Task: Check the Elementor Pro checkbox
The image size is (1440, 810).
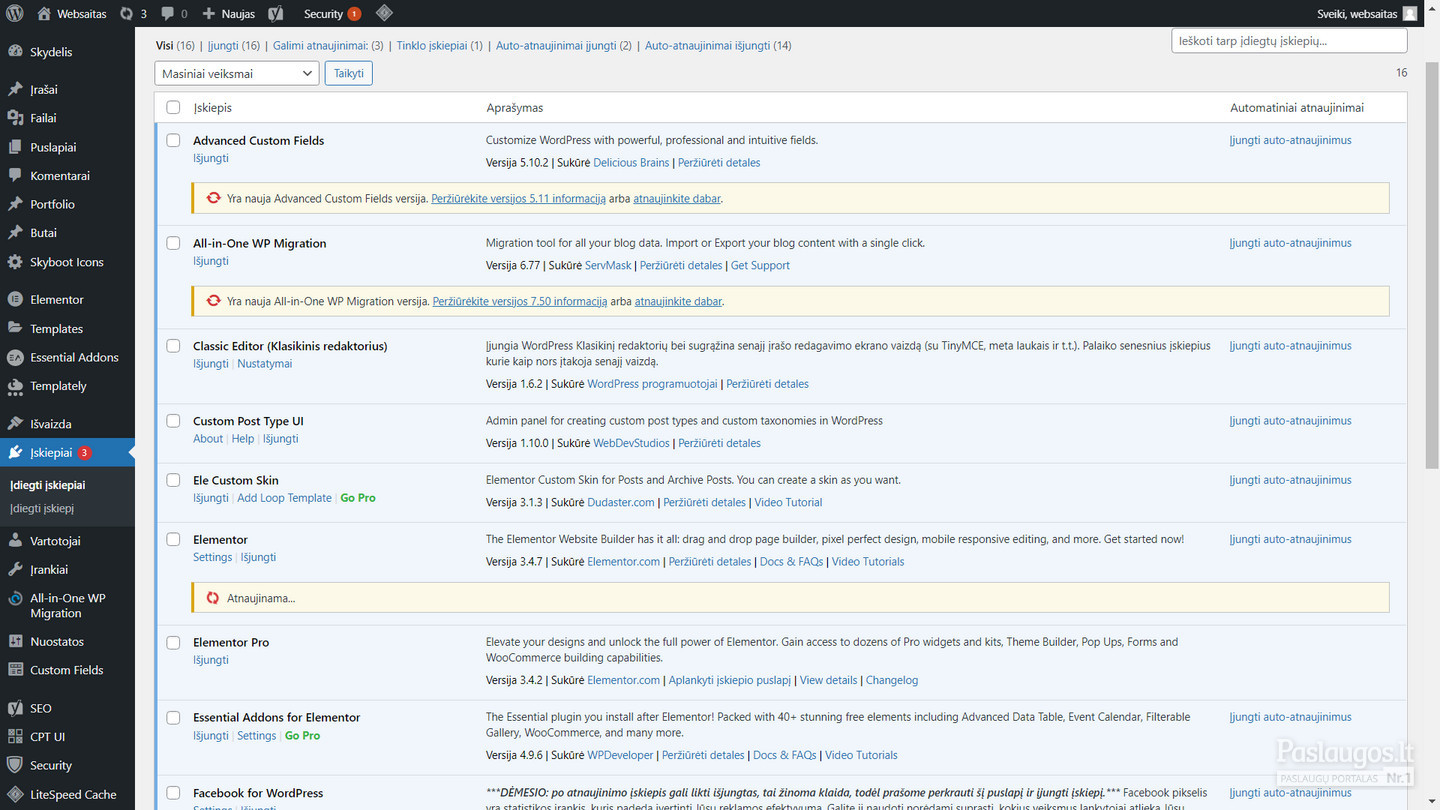Action: click(x=173, y=642)
